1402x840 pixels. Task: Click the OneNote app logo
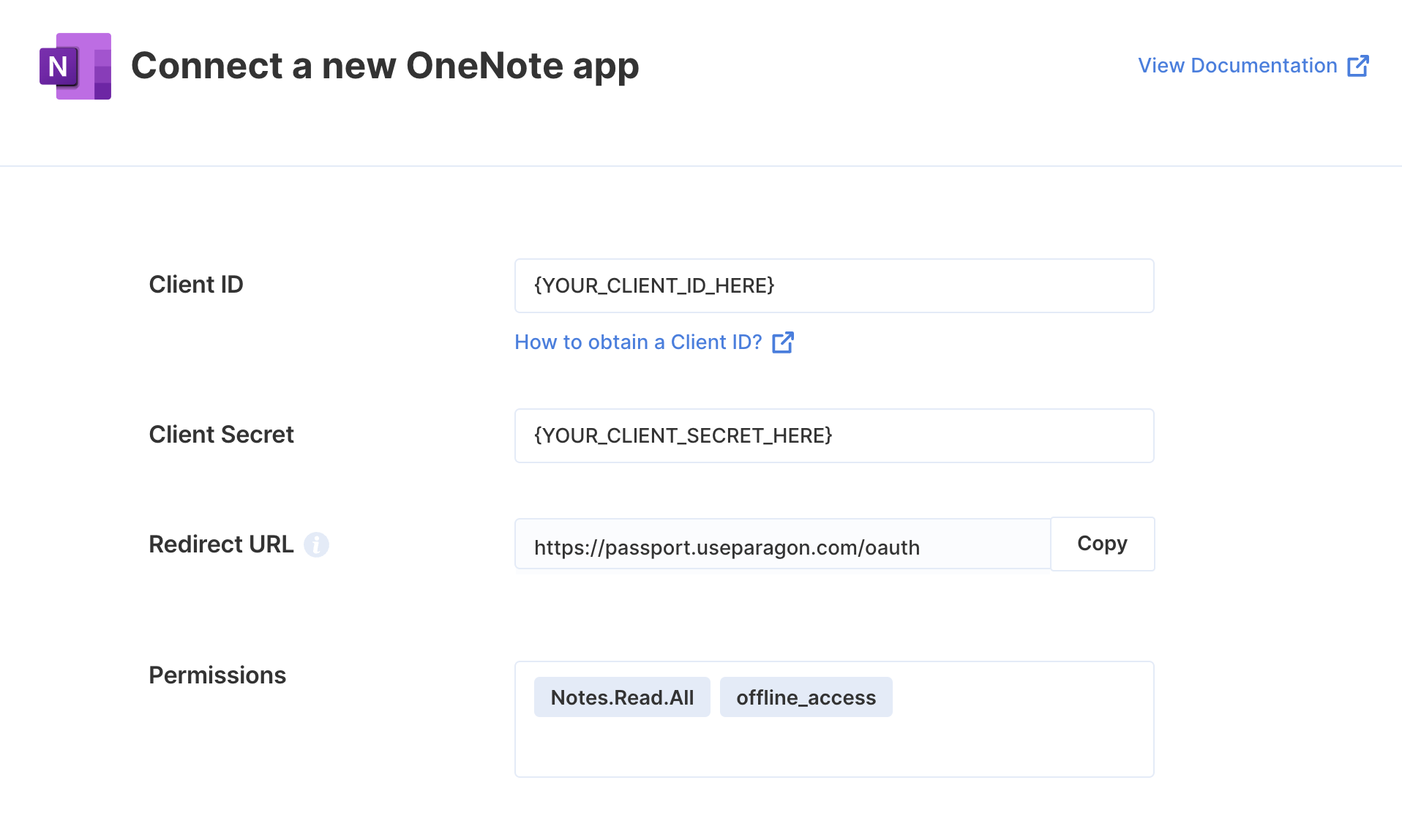75,66
